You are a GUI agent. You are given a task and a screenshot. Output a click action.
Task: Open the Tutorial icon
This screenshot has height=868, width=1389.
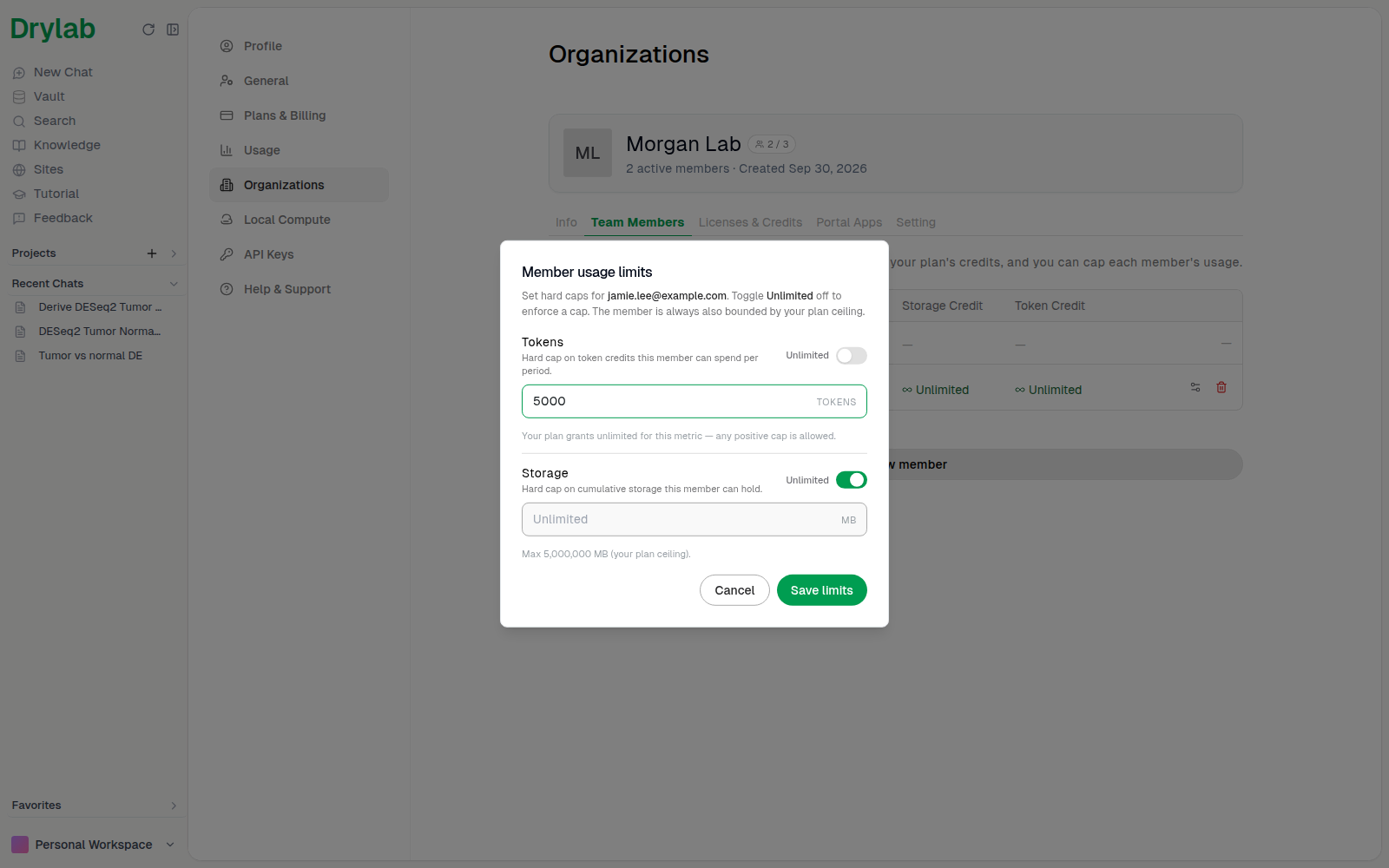point(19,194)
